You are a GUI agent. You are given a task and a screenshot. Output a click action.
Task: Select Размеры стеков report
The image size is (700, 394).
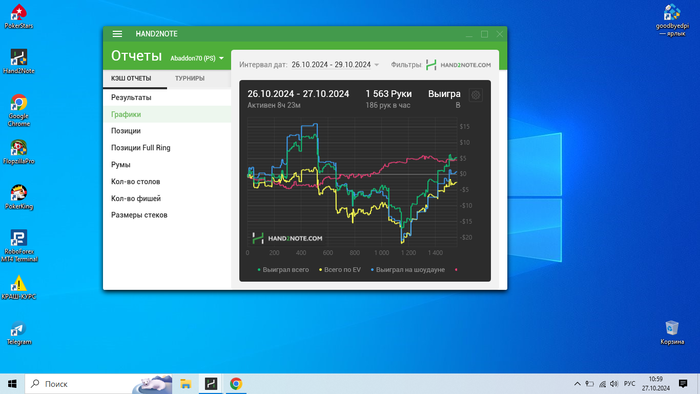point(167,215)
